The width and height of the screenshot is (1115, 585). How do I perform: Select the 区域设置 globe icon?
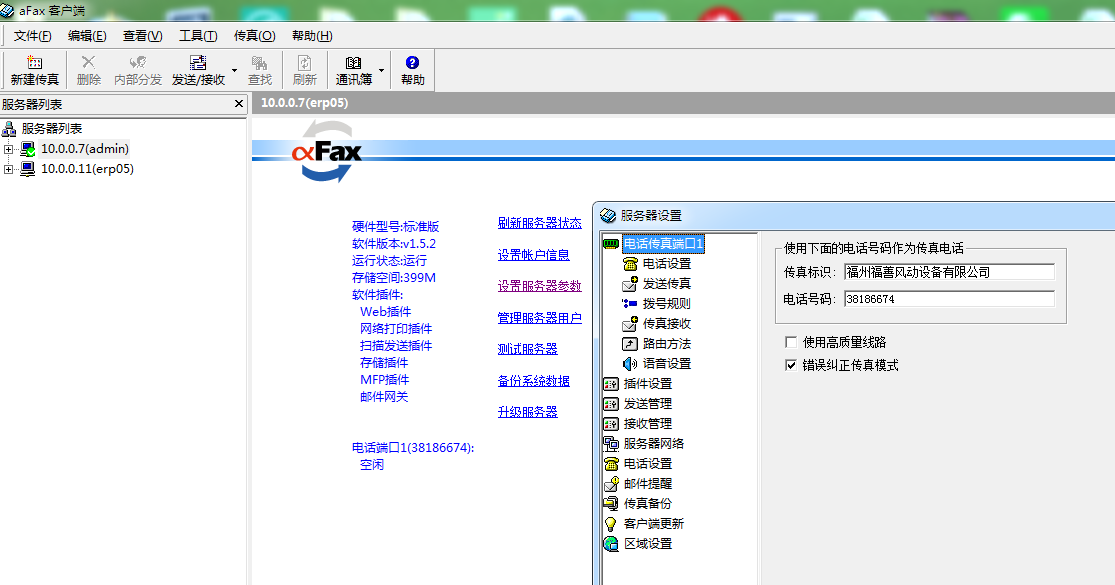(x=611, y=543)
